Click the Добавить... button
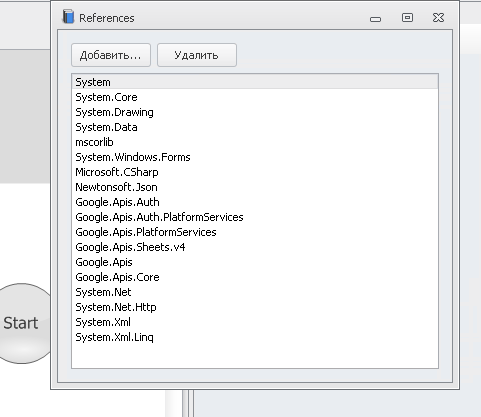 [111, 55]
